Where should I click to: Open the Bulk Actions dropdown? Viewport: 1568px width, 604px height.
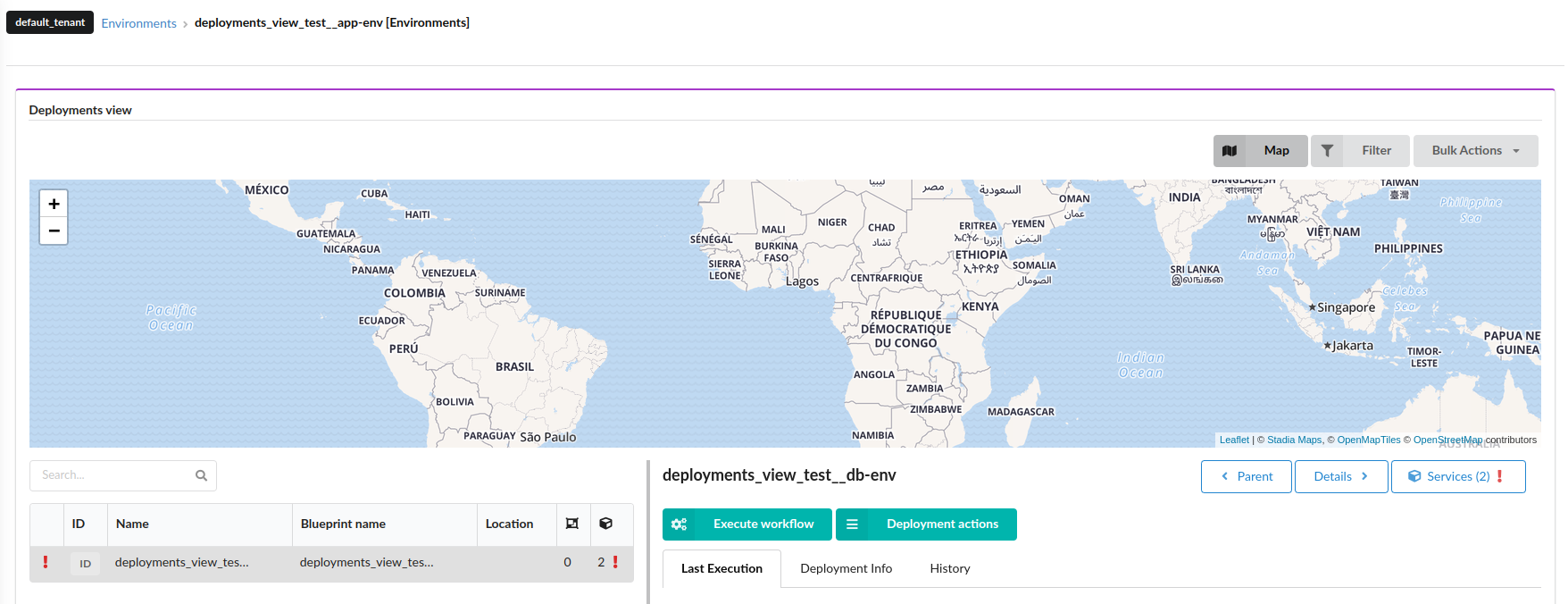[x=1474, y=151]
